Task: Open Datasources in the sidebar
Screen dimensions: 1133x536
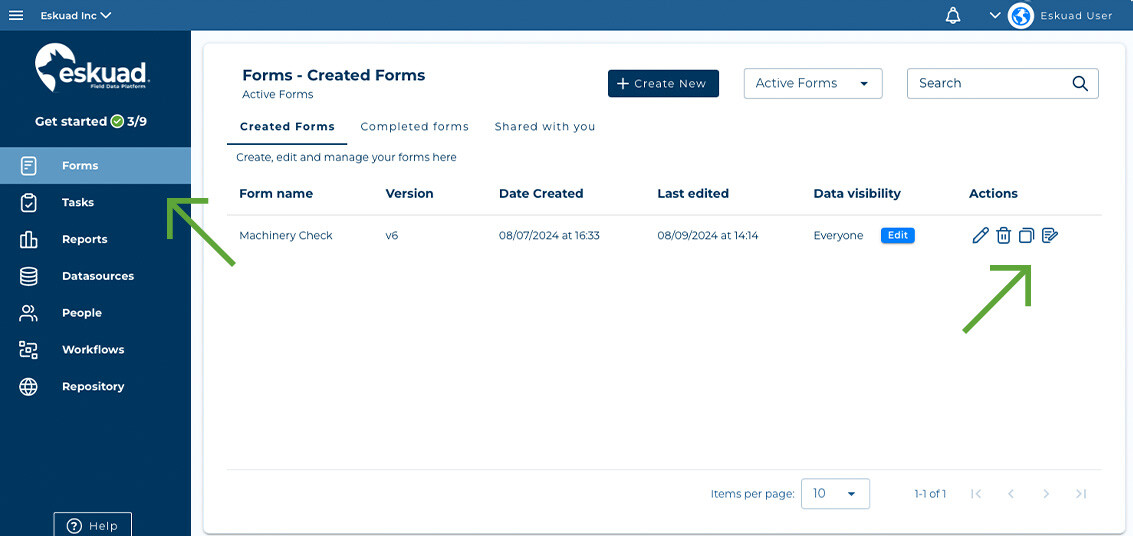Action: point(95,276)
